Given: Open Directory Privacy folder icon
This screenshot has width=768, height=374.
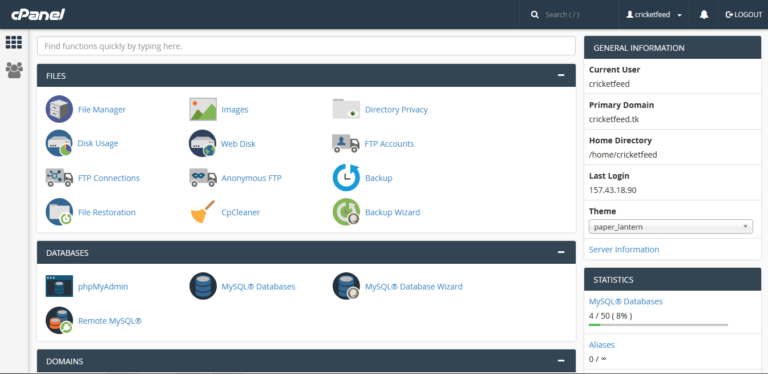Looking at the screenshot, I should click(x=346, y=109).
